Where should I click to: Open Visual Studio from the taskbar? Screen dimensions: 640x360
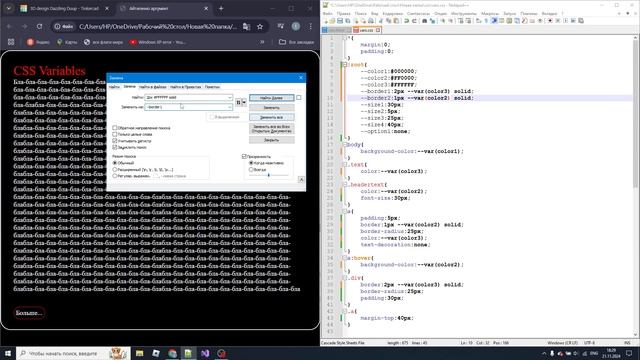205,353
